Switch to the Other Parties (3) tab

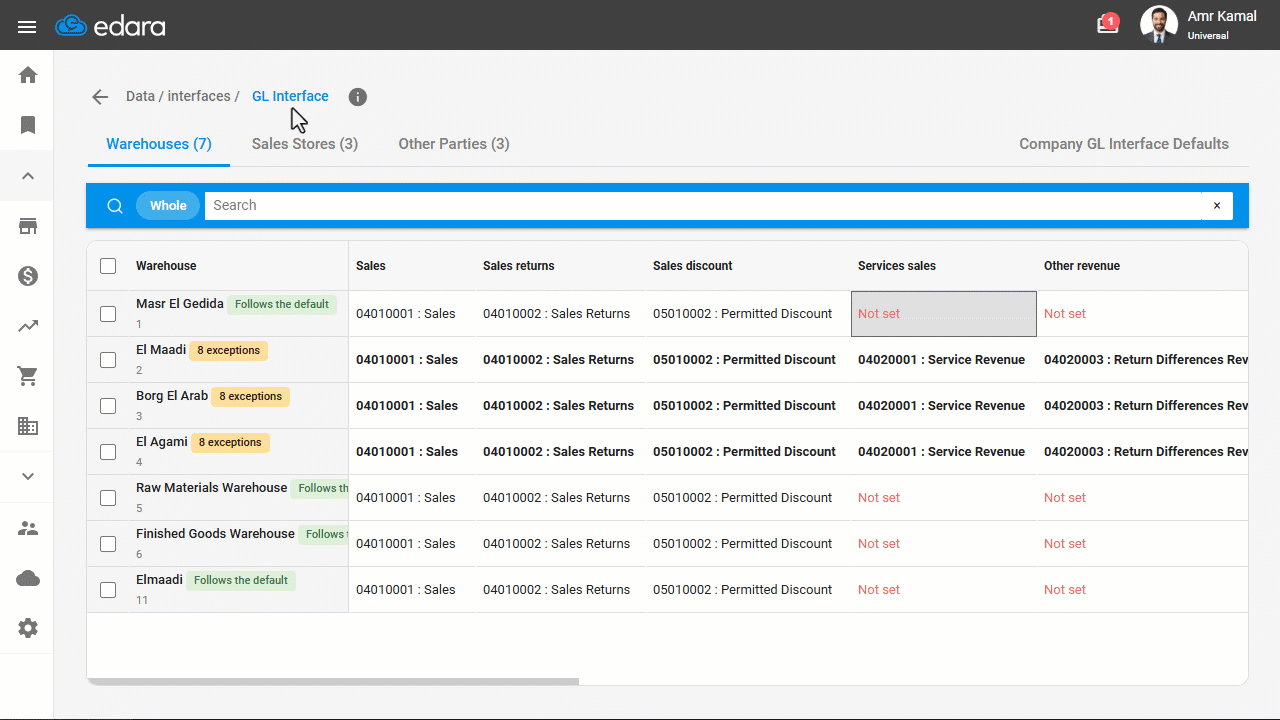coord(454,144)
